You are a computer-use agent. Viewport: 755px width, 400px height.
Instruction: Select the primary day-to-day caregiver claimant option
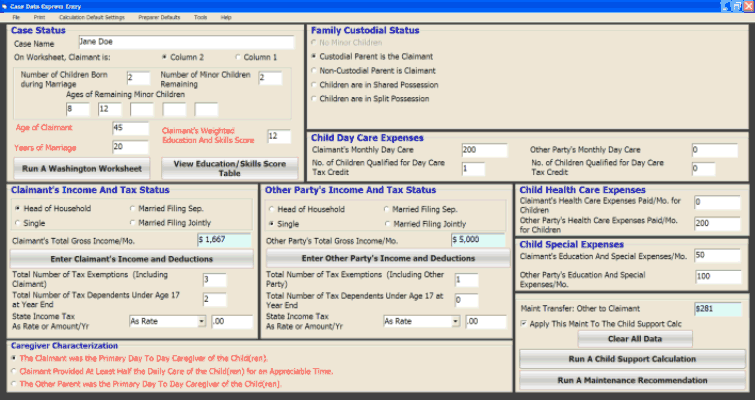coord(13,356)
